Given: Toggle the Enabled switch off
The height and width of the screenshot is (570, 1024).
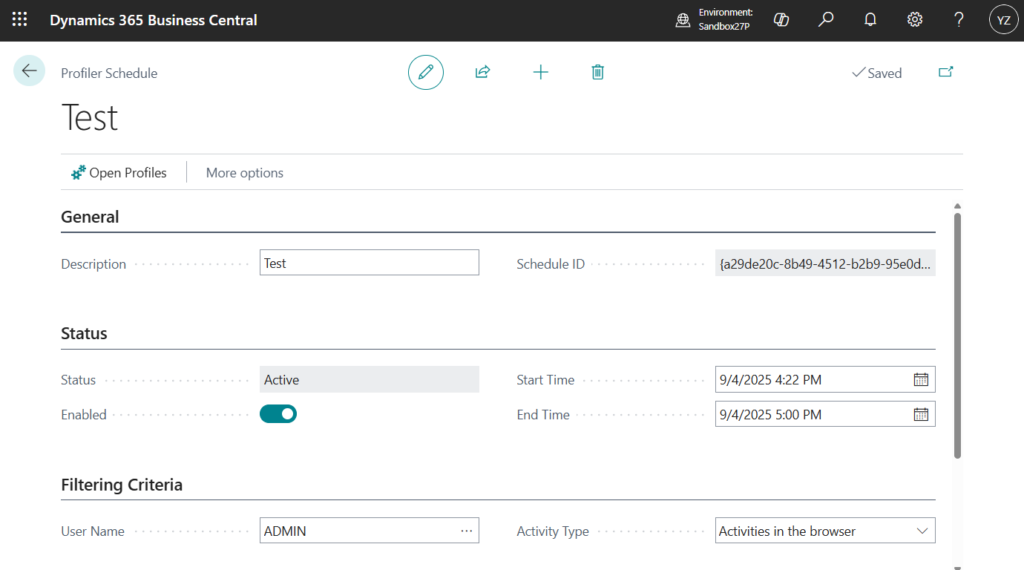Looking at the screenshot, I should point(278,414).
